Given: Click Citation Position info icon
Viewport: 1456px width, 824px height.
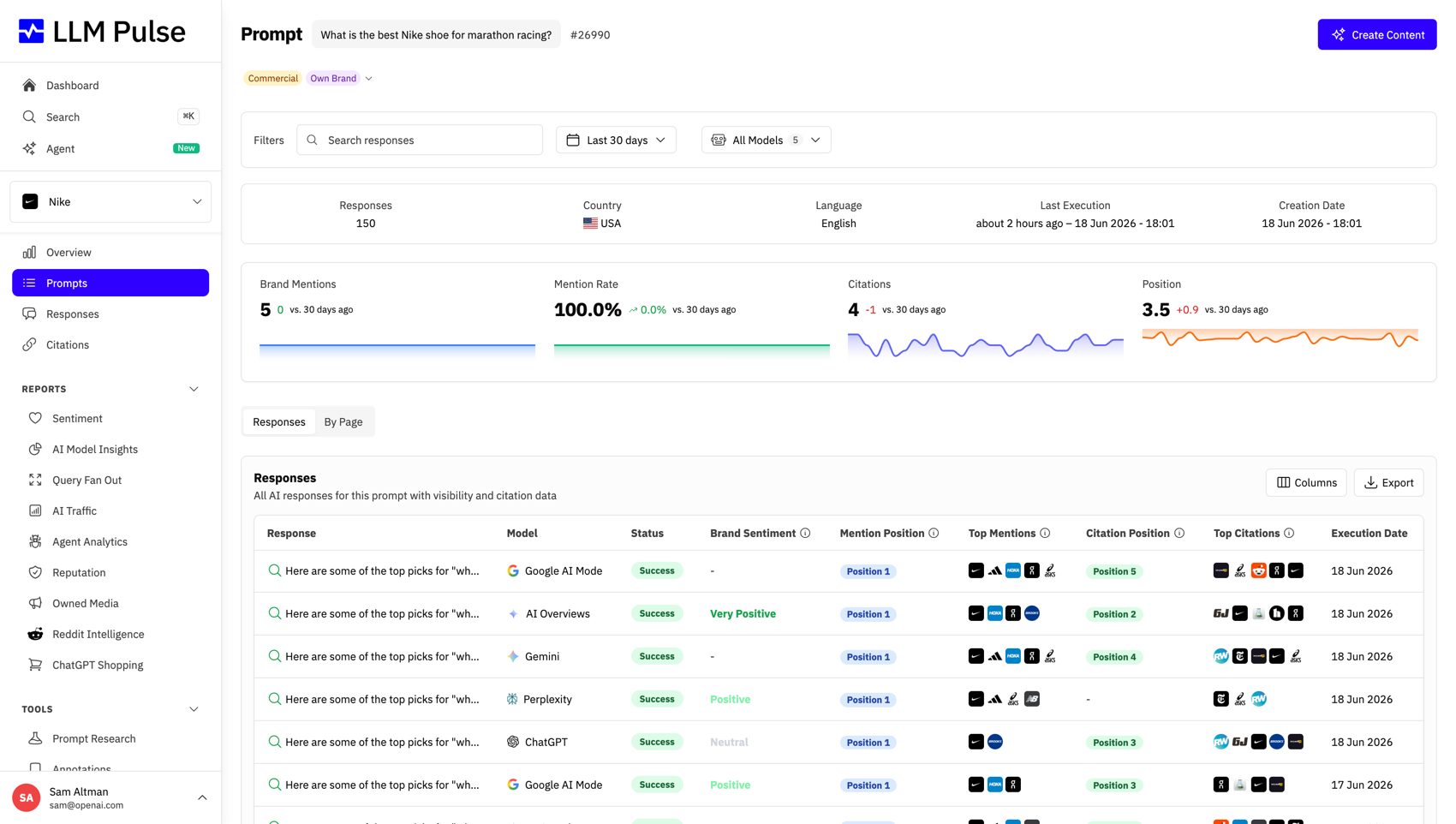Looking at the screenshot, I should pyautogui.click(x=1179, y=533).
